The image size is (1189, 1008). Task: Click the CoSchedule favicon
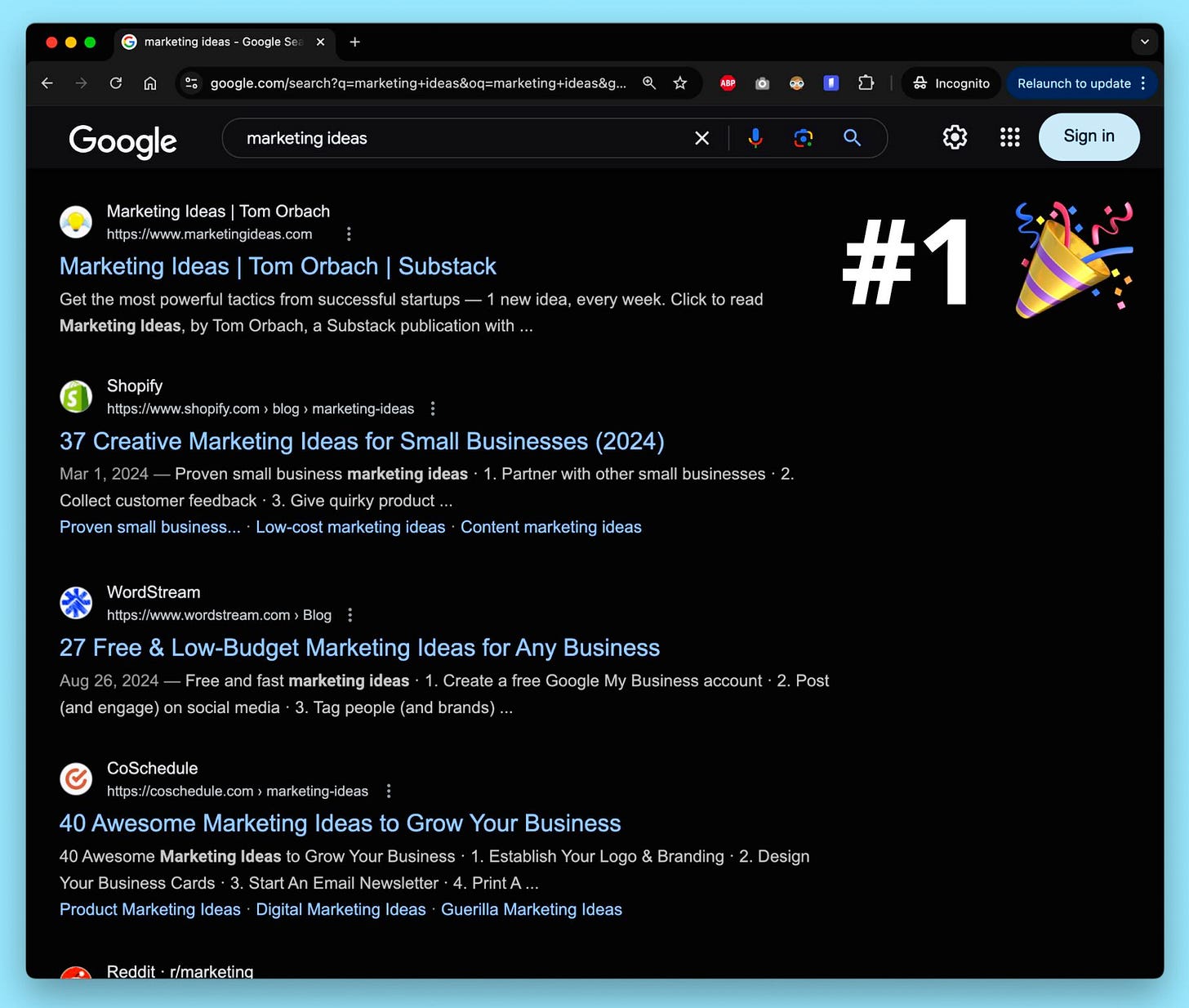[x=76, y=779]
